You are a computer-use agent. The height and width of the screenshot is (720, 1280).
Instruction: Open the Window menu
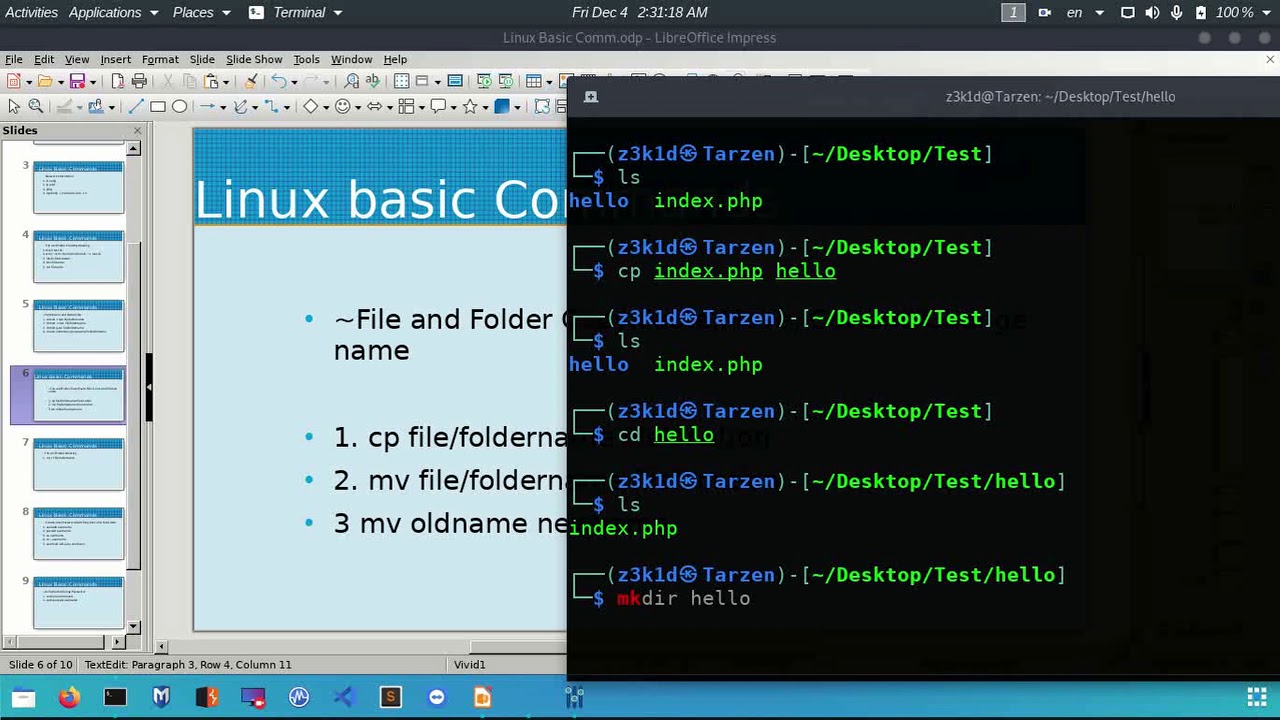(351, 59)
